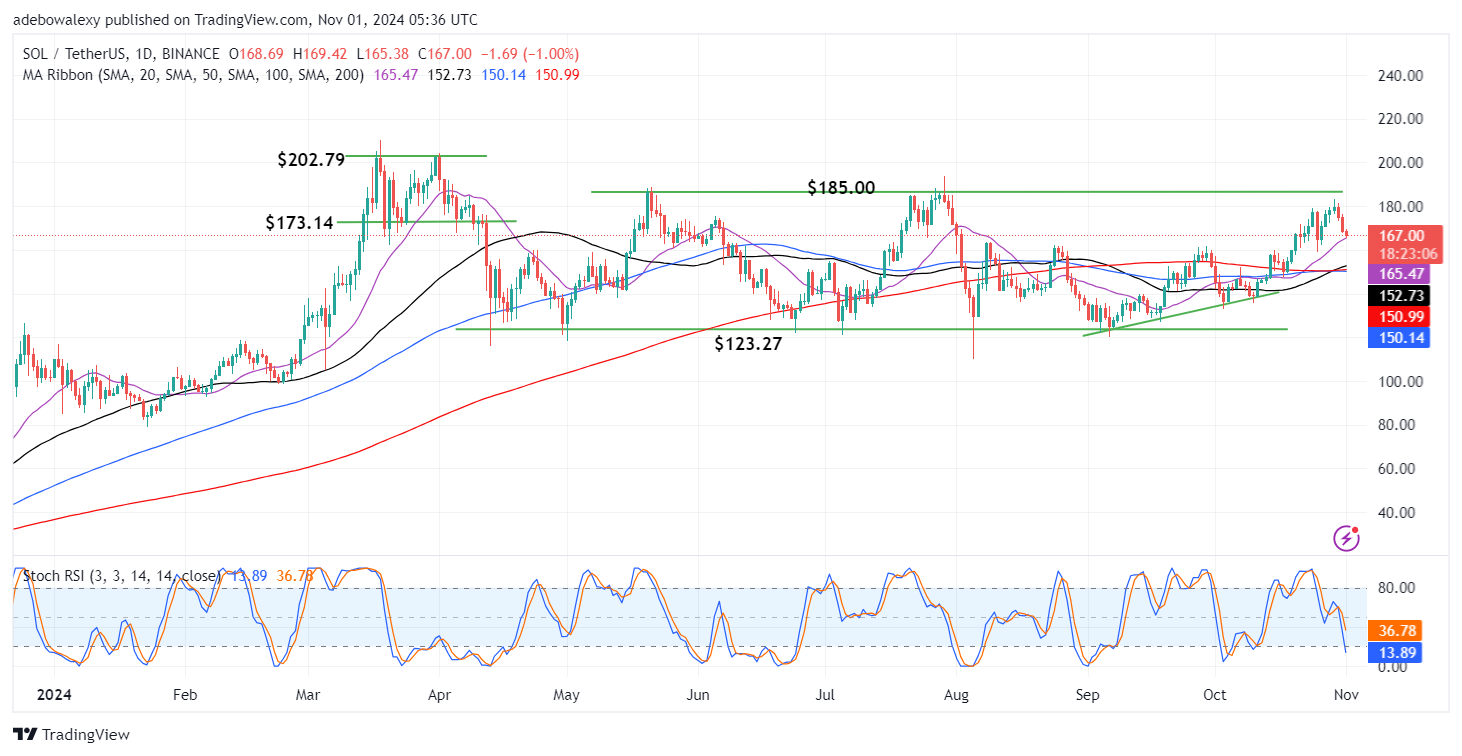The height and width of the screenshot is (756, 1462).
Task: Click the $173.14 level label
Action: pyautogui.click(x=299, y=223)
